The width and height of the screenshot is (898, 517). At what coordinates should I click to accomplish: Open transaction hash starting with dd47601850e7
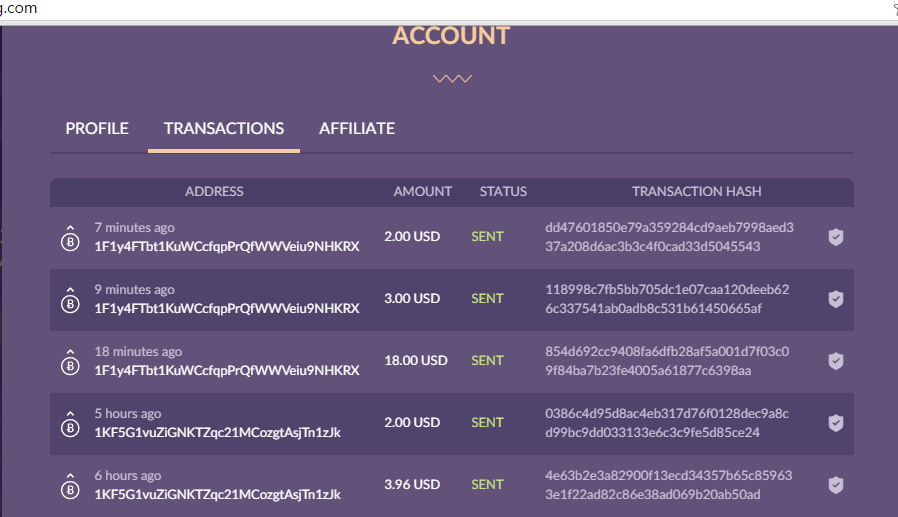(x=669, y=237)
